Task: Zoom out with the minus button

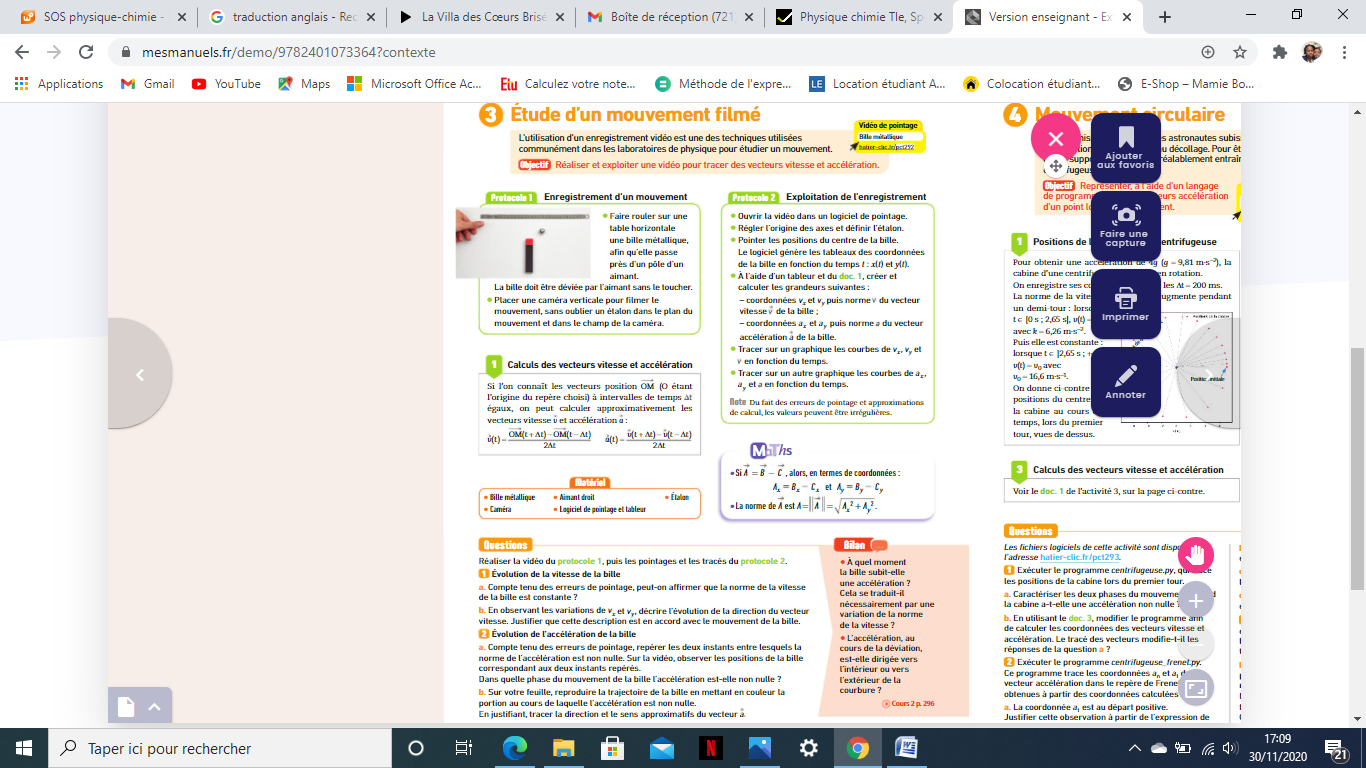Action: pyautogui.click(x=1196, y=643)
